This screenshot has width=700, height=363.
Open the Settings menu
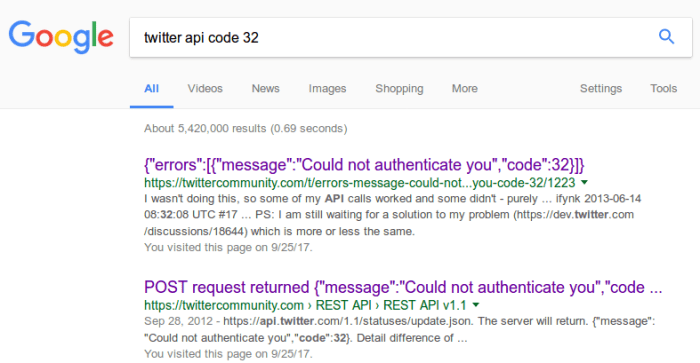tap(601, 88)
